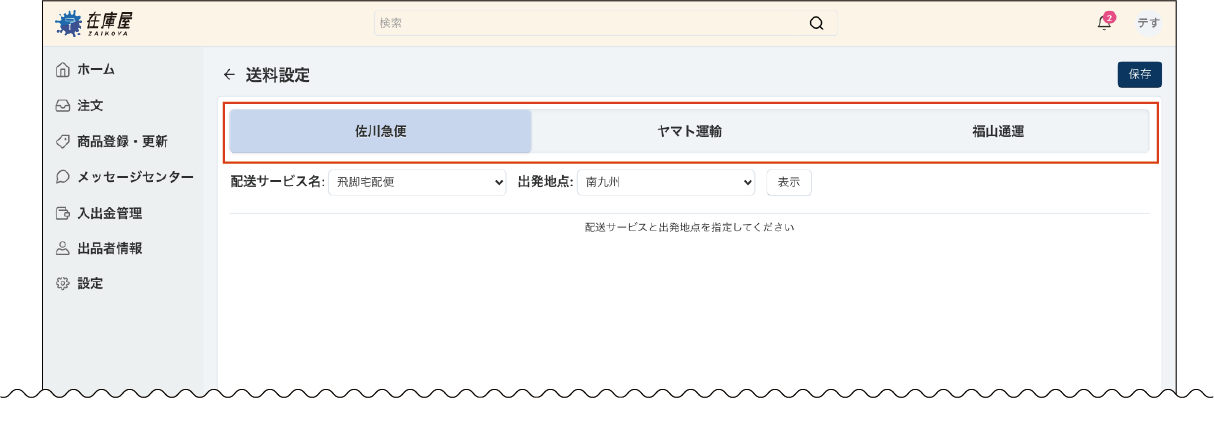
Task: Click the 商品登録・更新 tag icon
Action: coord(63,141)
